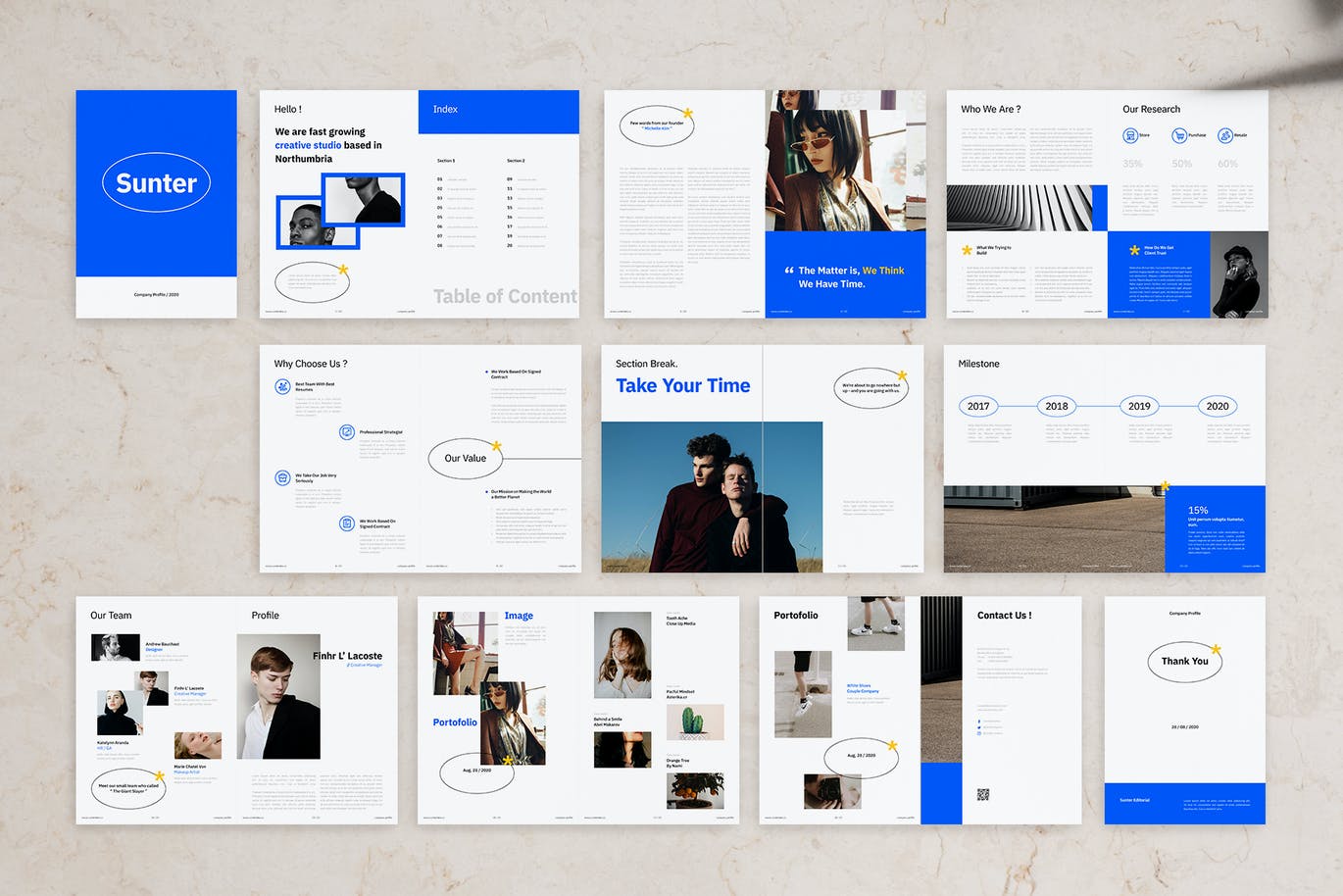Click the Sunter logo oval on cover

(x=156, y=183)
